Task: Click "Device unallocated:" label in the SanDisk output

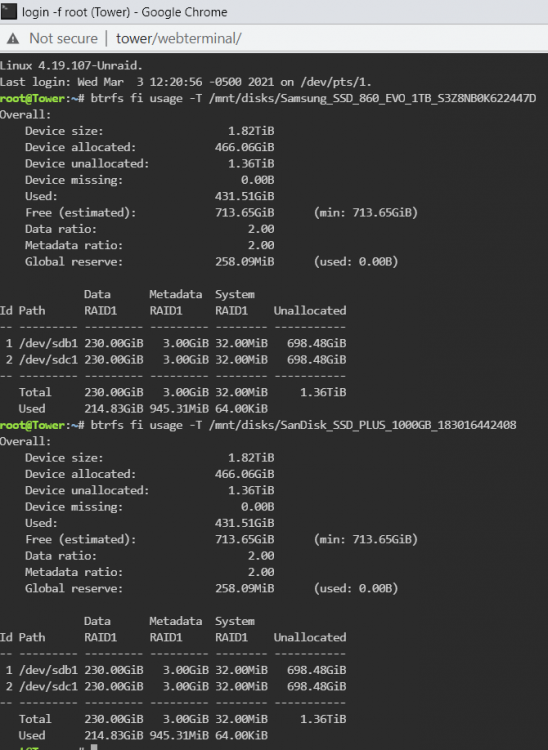Action: 87,491
